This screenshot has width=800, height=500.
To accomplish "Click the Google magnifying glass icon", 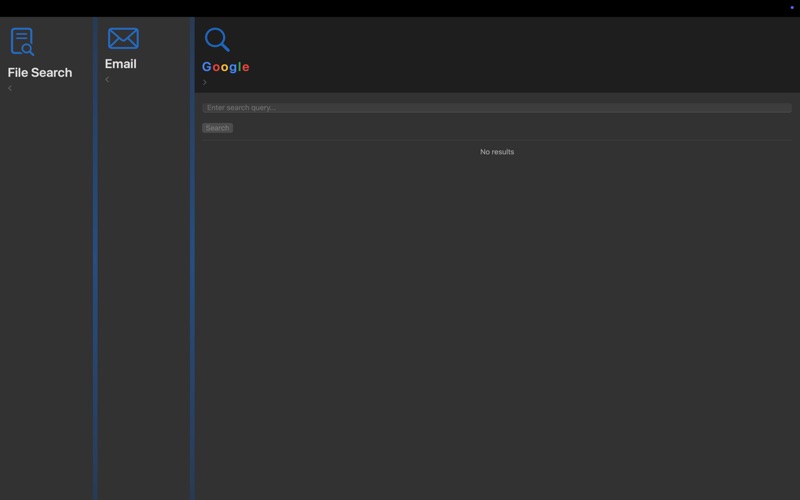I will (x=217, y=40).
